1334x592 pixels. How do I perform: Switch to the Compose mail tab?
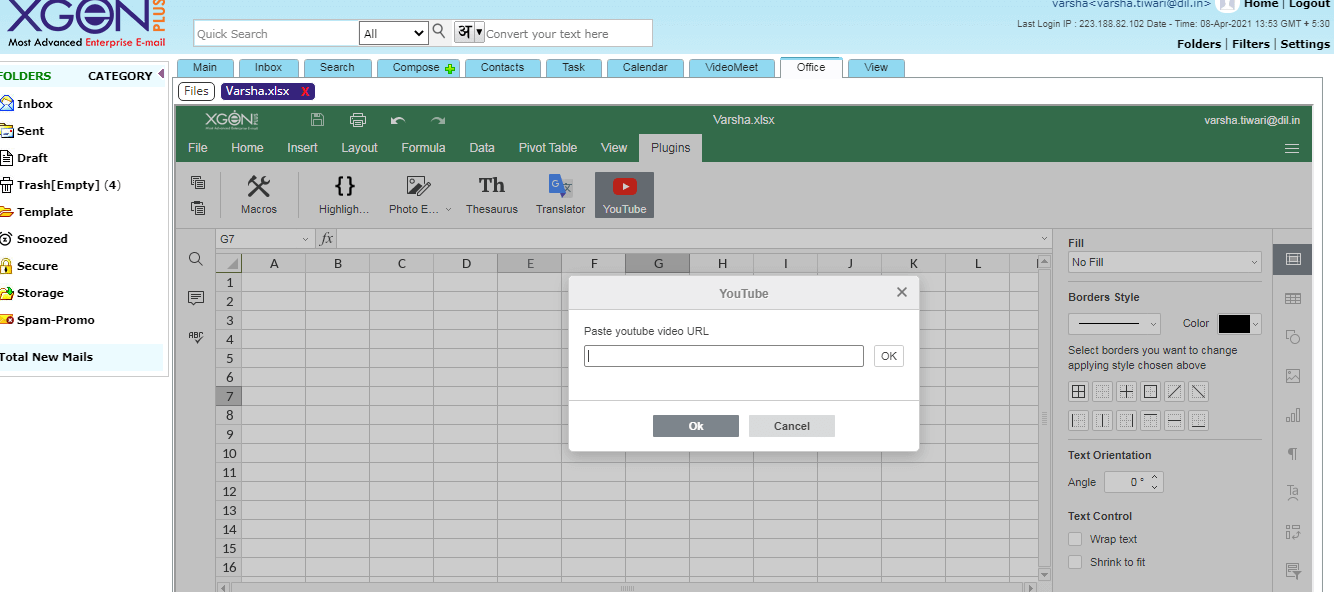(x=419, y=68)
